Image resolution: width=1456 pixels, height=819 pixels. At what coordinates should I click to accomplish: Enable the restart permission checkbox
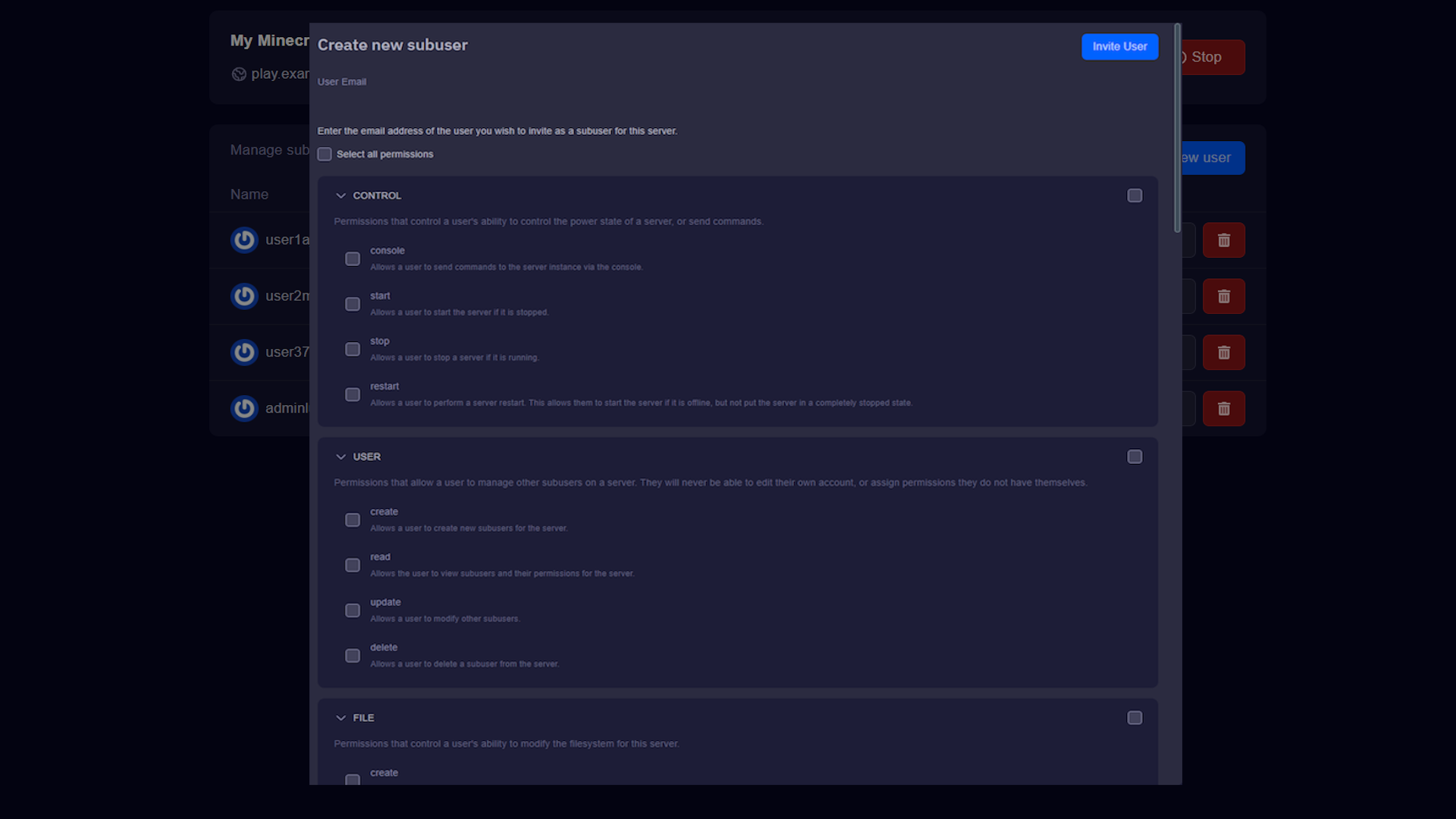point(353,394)
